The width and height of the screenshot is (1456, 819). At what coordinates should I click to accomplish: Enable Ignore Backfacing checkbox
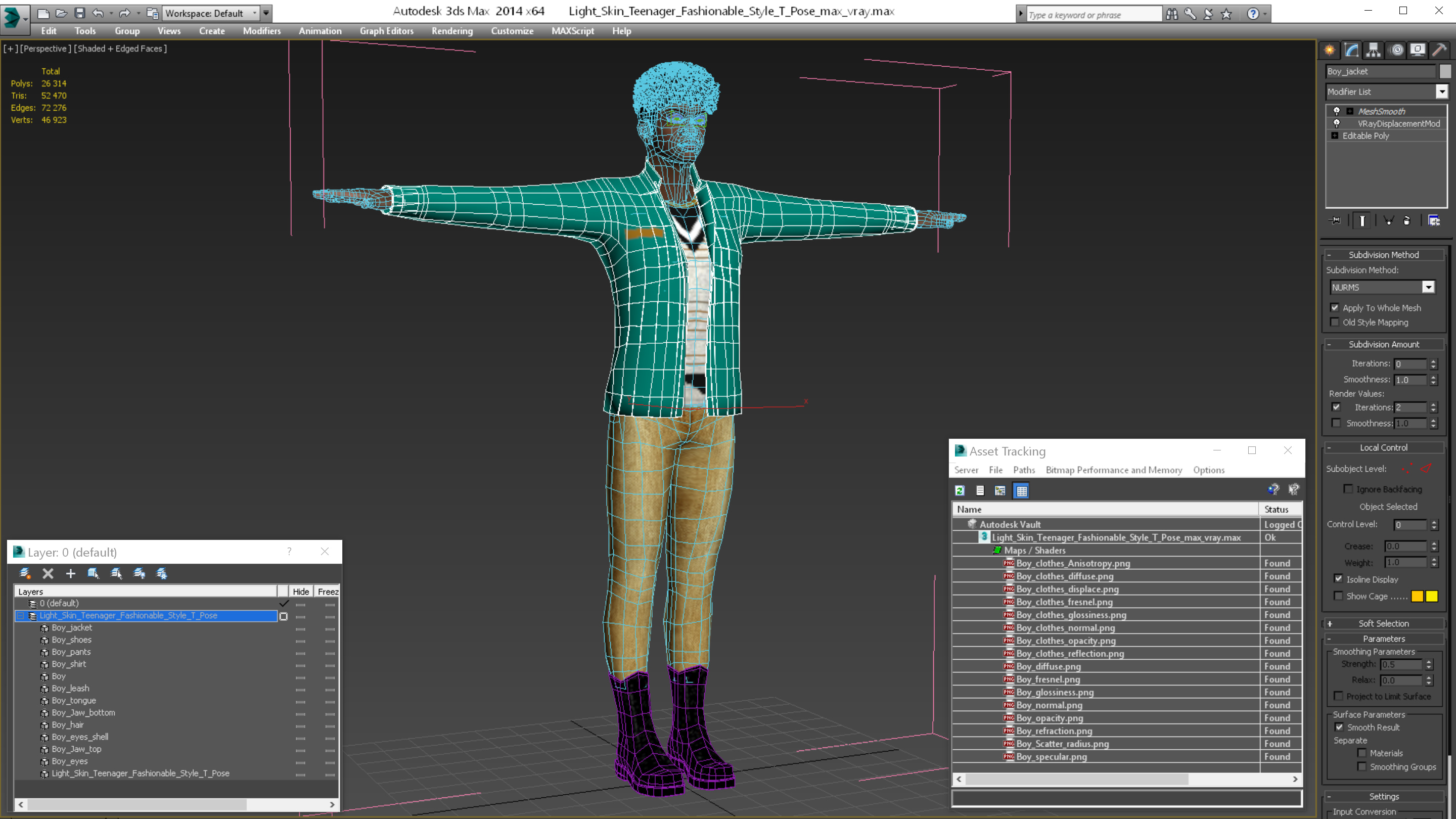[1348, 489]
